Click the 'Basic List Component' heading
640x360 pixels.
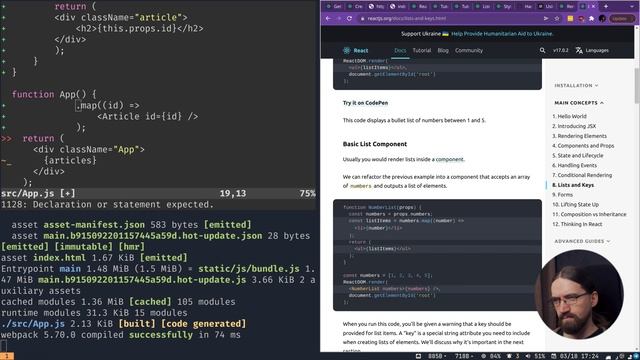tap(375, 144)
